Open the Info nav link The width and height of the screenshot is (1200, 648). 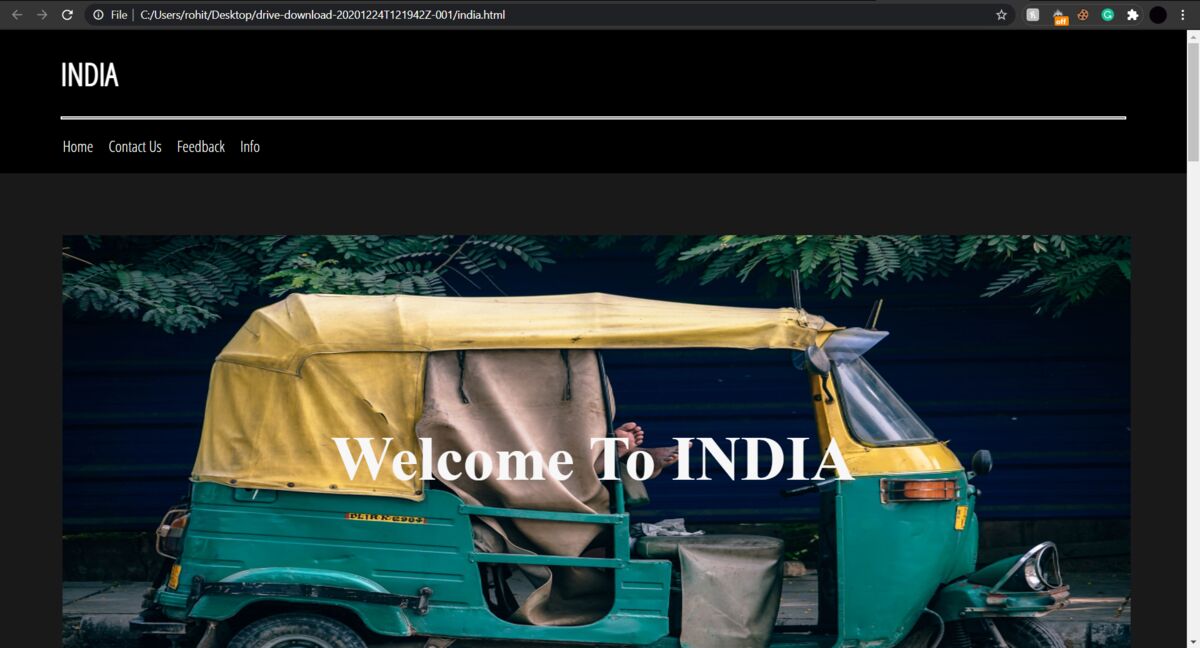tap(250, 147)
